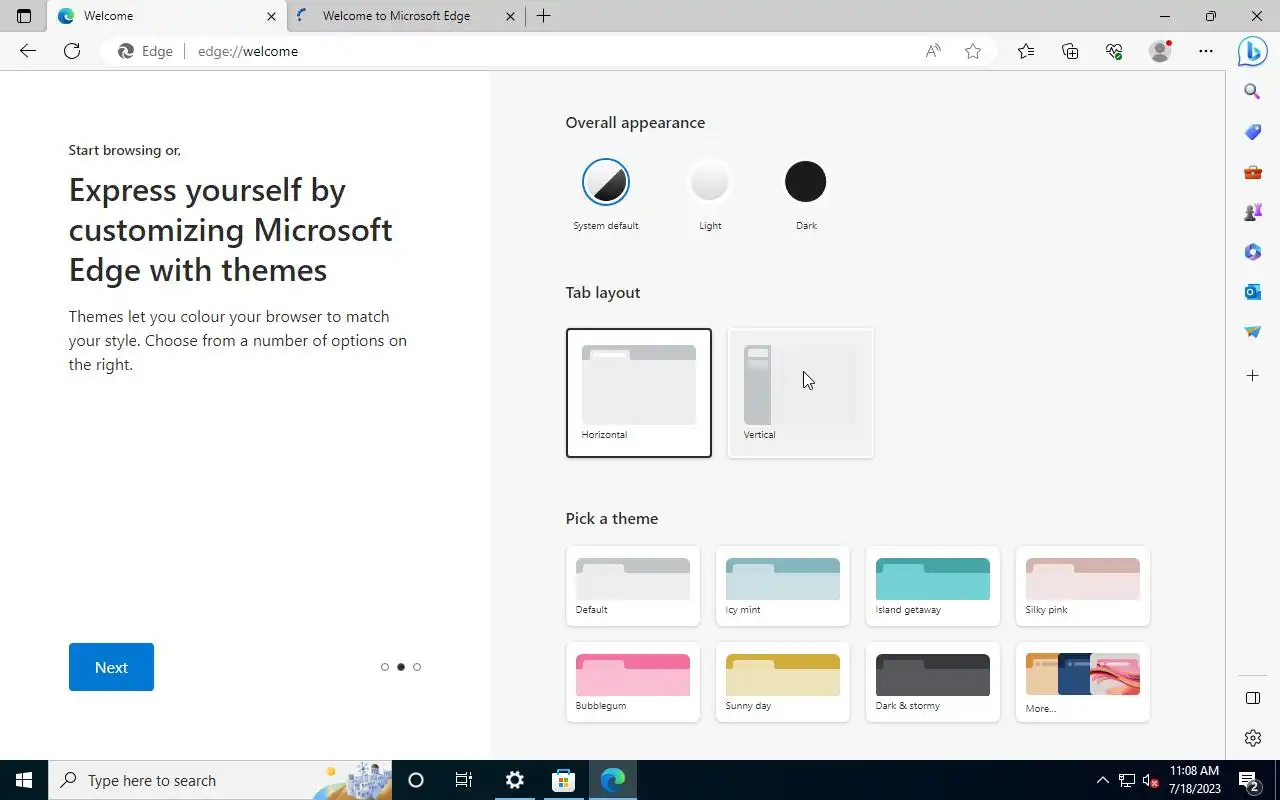Image resolution: width=1280 pixels, height=800 pixels.
Task: Choose Vertical tab layout
Action: click(x=801, y=393)
